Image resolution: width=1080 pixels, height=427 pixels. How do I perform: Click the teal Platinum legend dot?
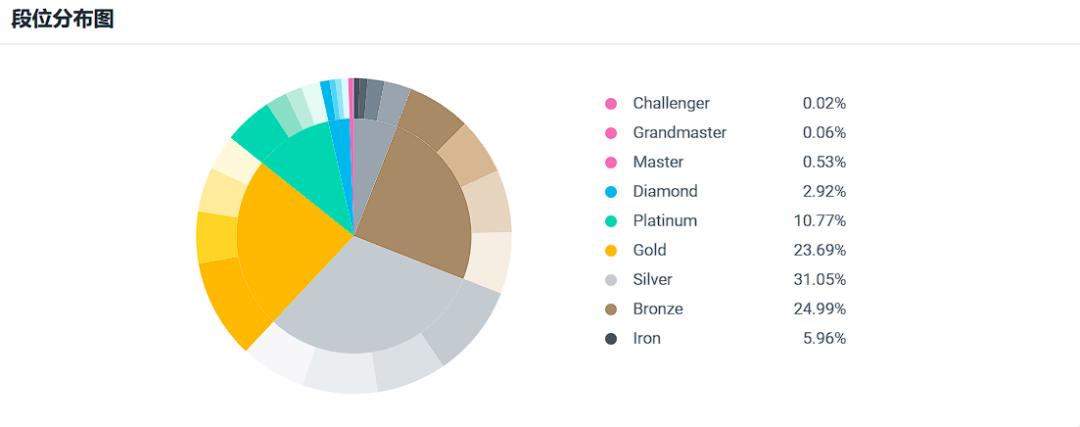[611, 221]
